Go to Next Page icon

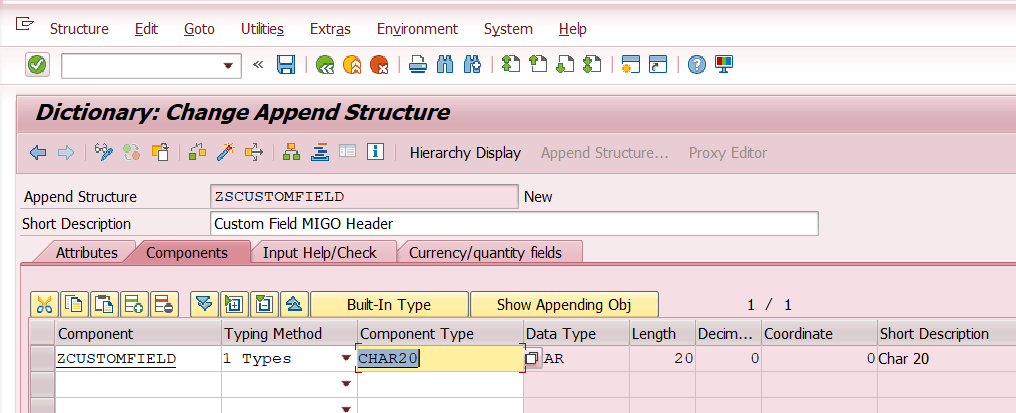566,64
